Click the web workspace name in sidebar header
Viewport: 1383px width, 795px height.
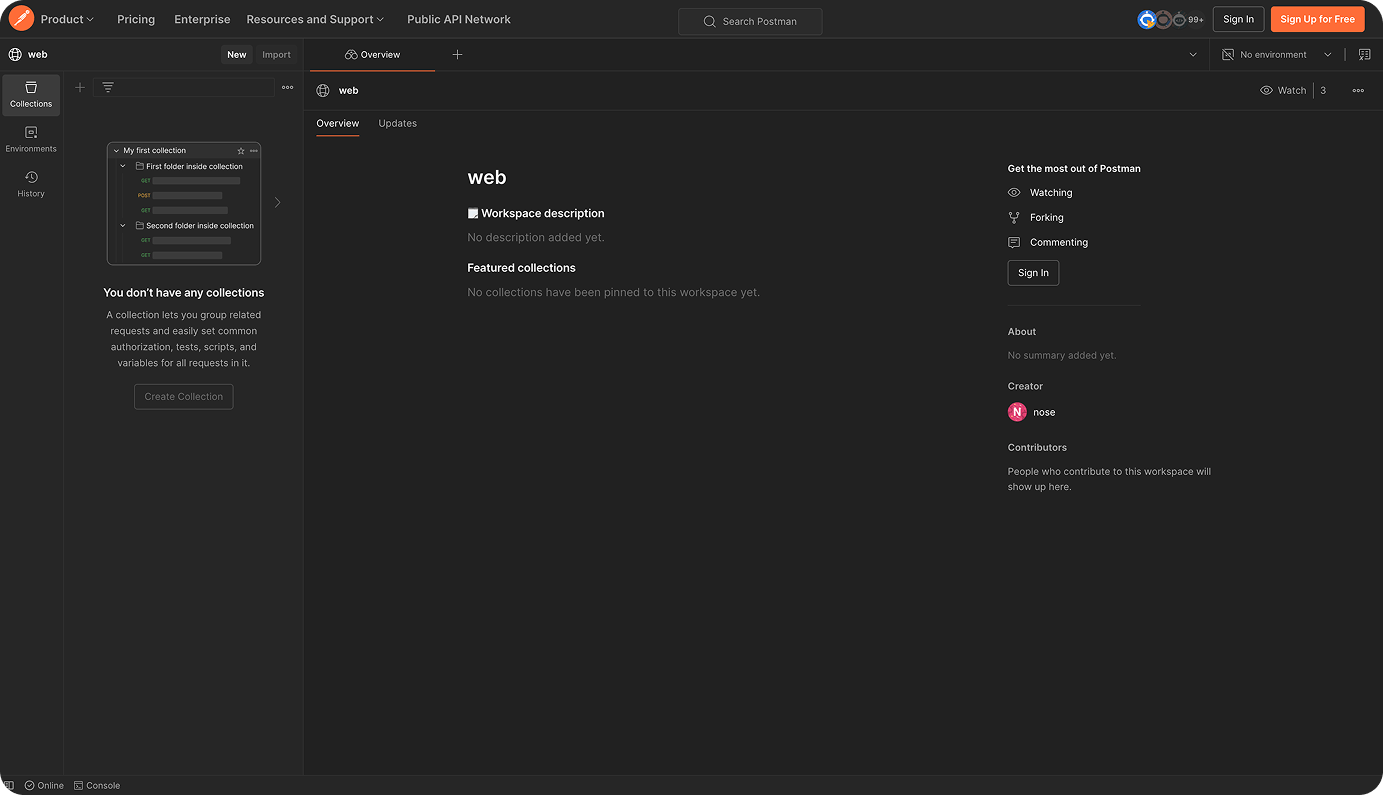coord(38,55)
